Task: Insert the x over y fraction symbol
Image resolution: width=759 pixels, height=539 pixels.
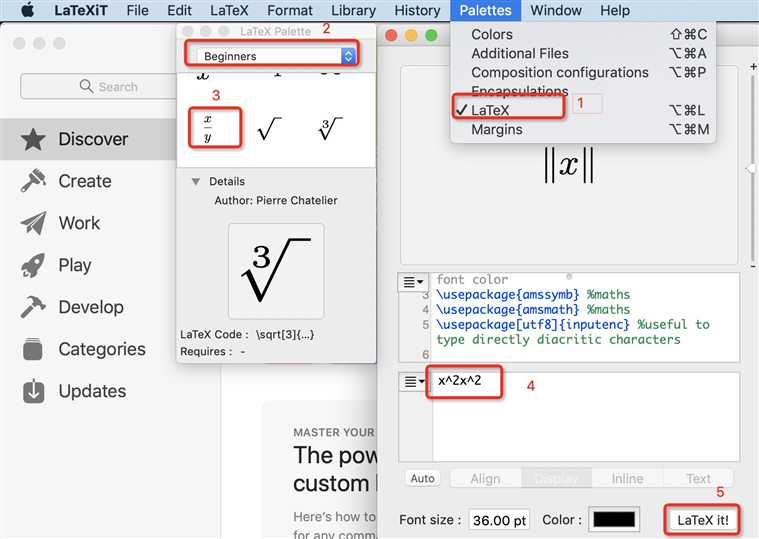Action: [x=208, y=128]
